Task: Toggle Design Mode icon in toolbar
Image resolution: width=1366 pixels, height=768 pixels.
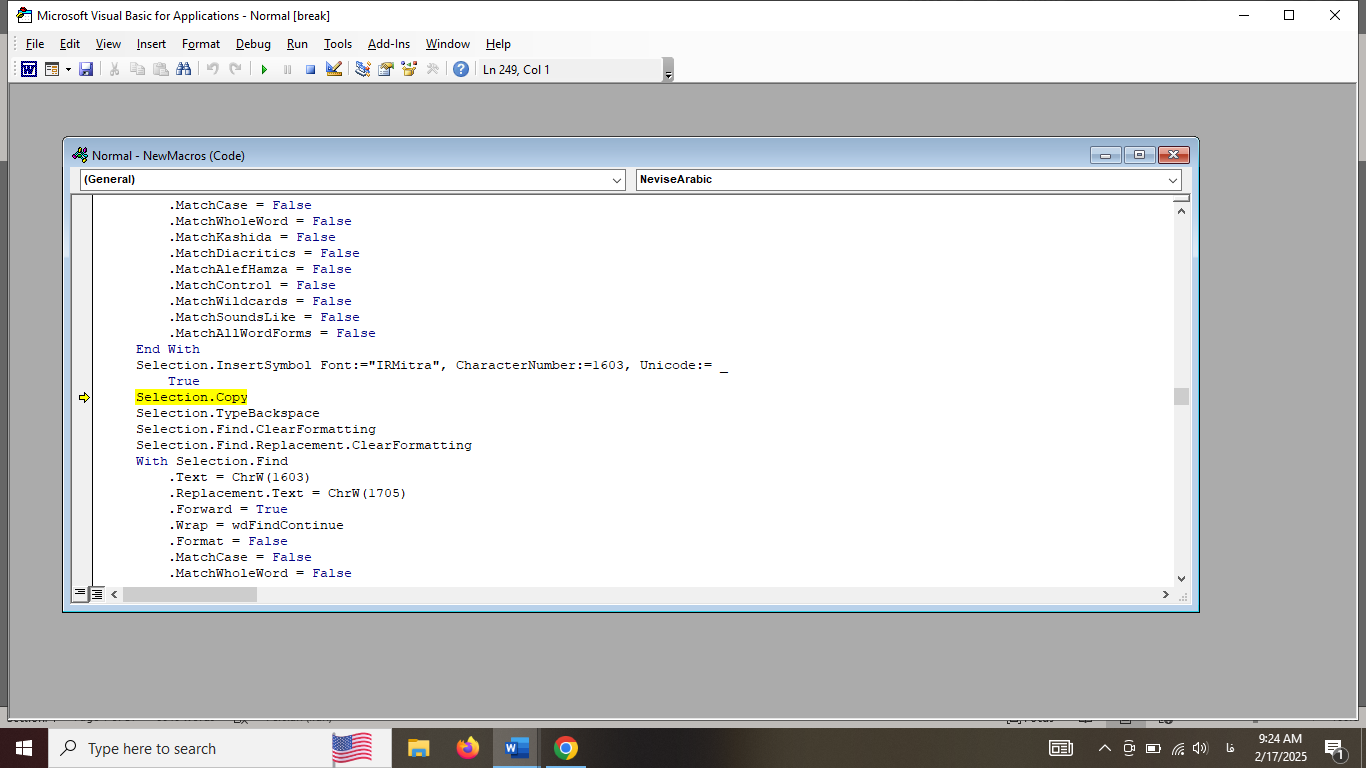Action: tap(334, 69)
